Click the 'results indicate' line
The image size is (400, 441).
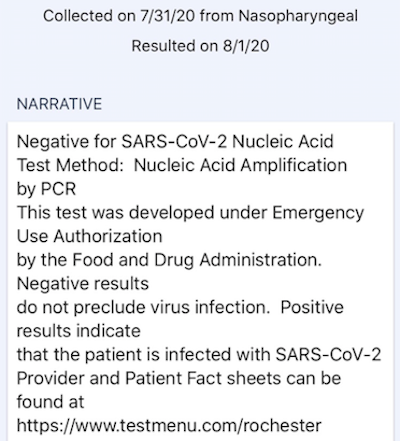click(x=79, y=331)
